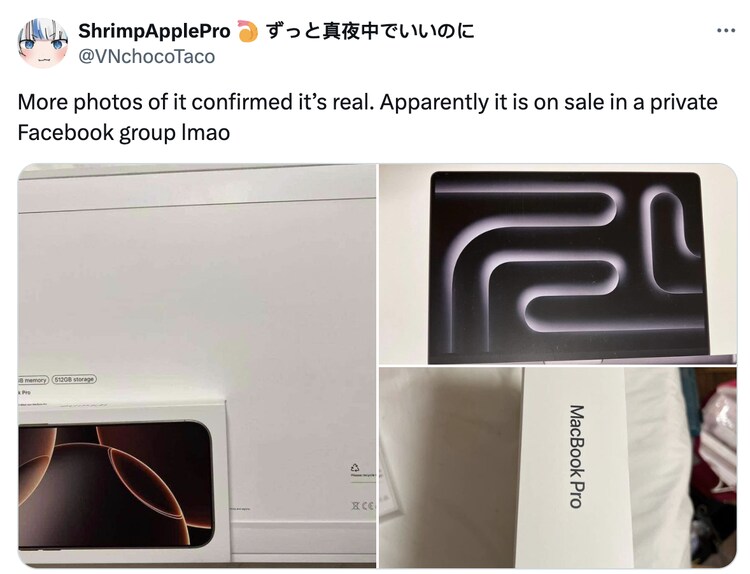Viewport: 750px width, 574px height.
Task: Click the CE mark on the box photo
Action: (x=364, y=506)
